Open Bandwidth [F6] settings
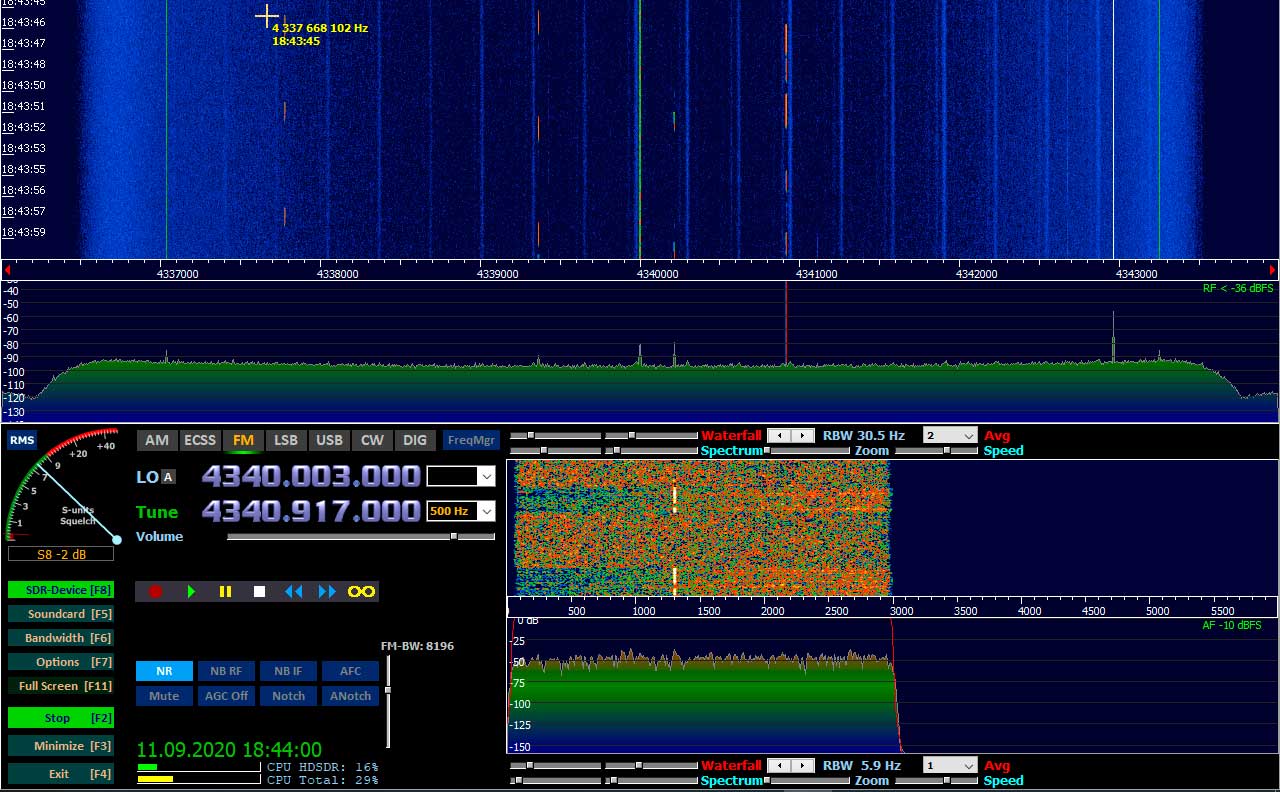 pyautogui.click(x=60, y=638)
